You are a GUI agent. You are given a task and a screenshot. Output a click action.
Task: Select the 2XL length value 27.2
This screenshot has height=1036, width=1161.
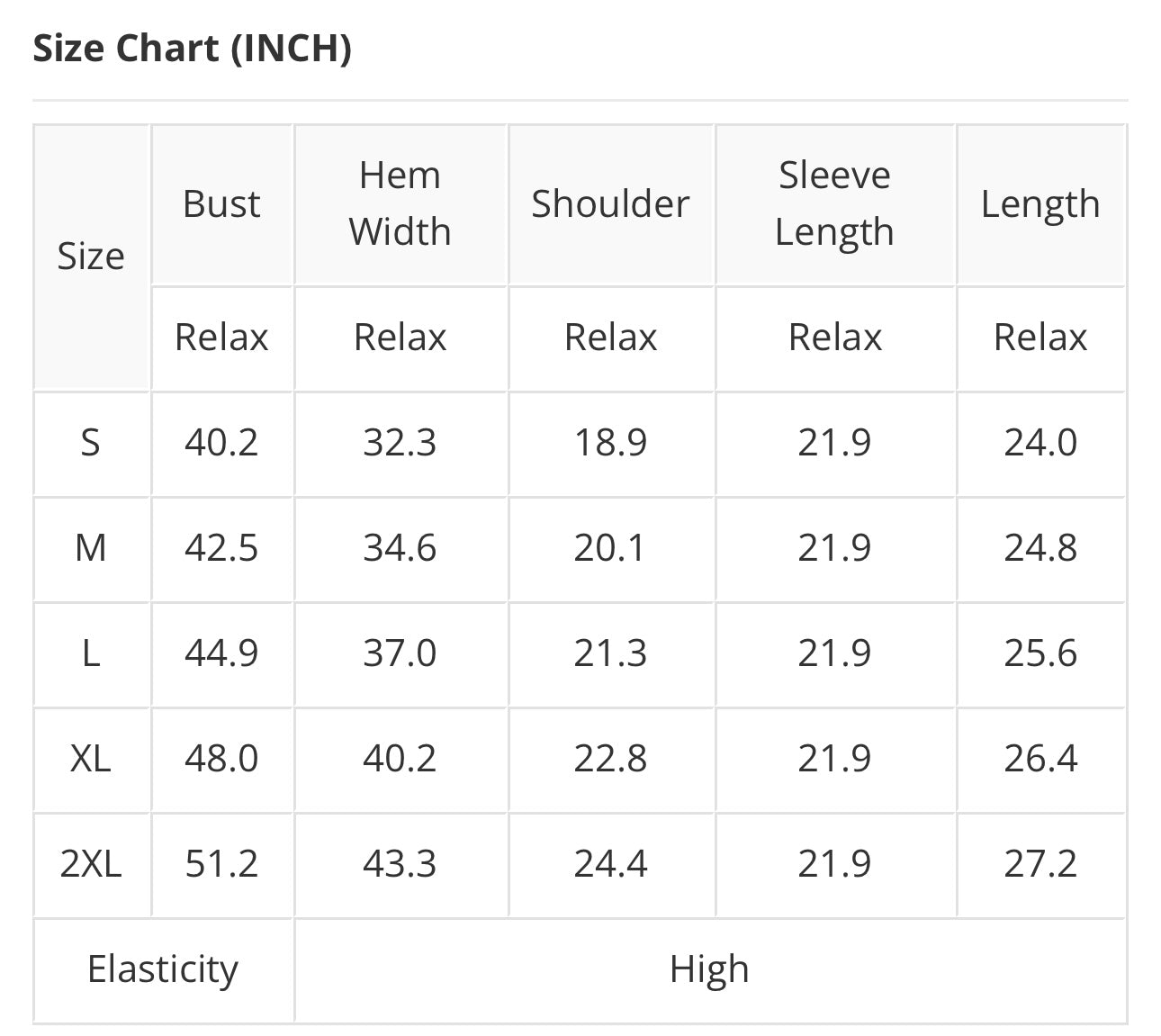pos(1040,864)
